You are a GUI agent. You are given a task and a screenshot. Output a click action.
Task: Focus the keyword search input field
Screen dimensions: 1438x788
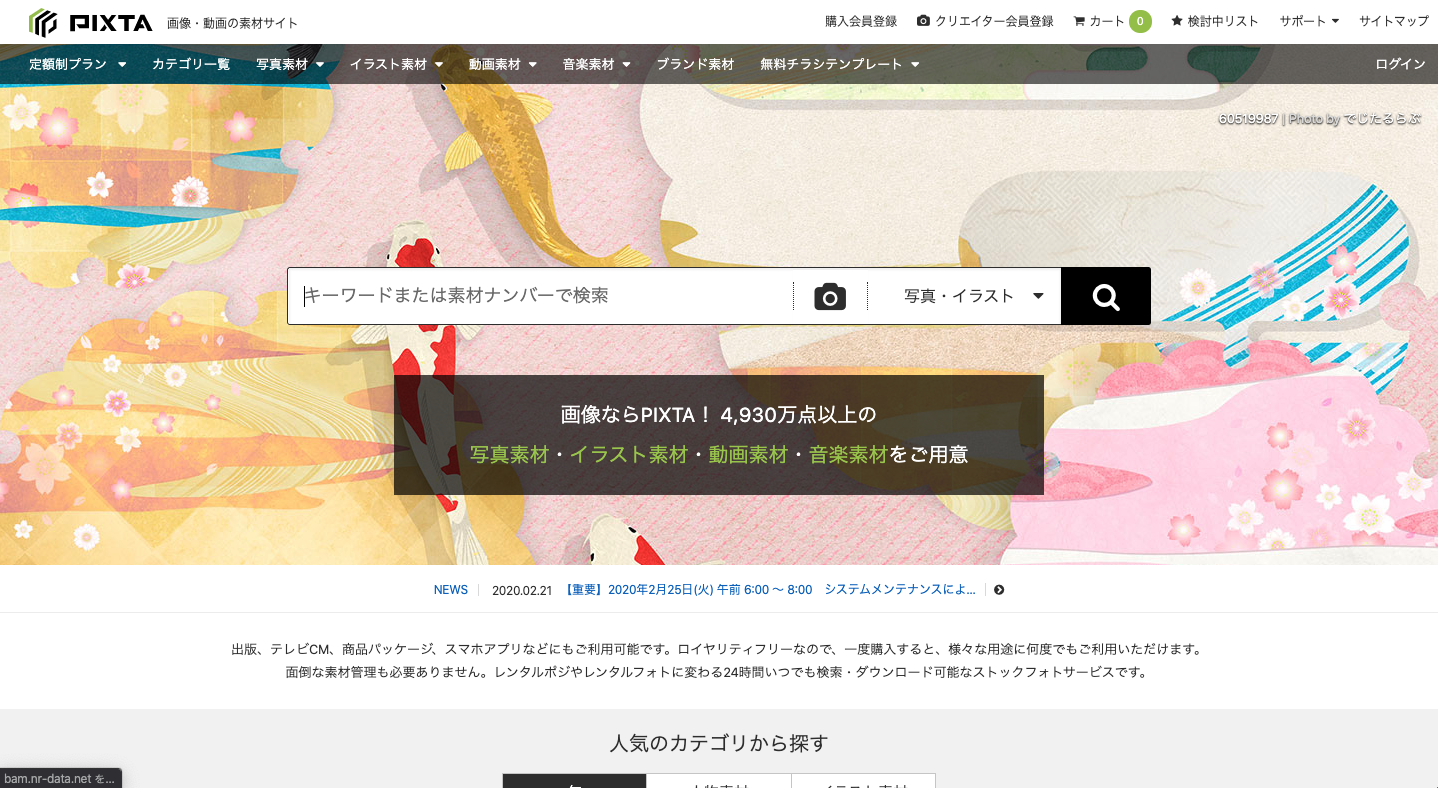540,296
